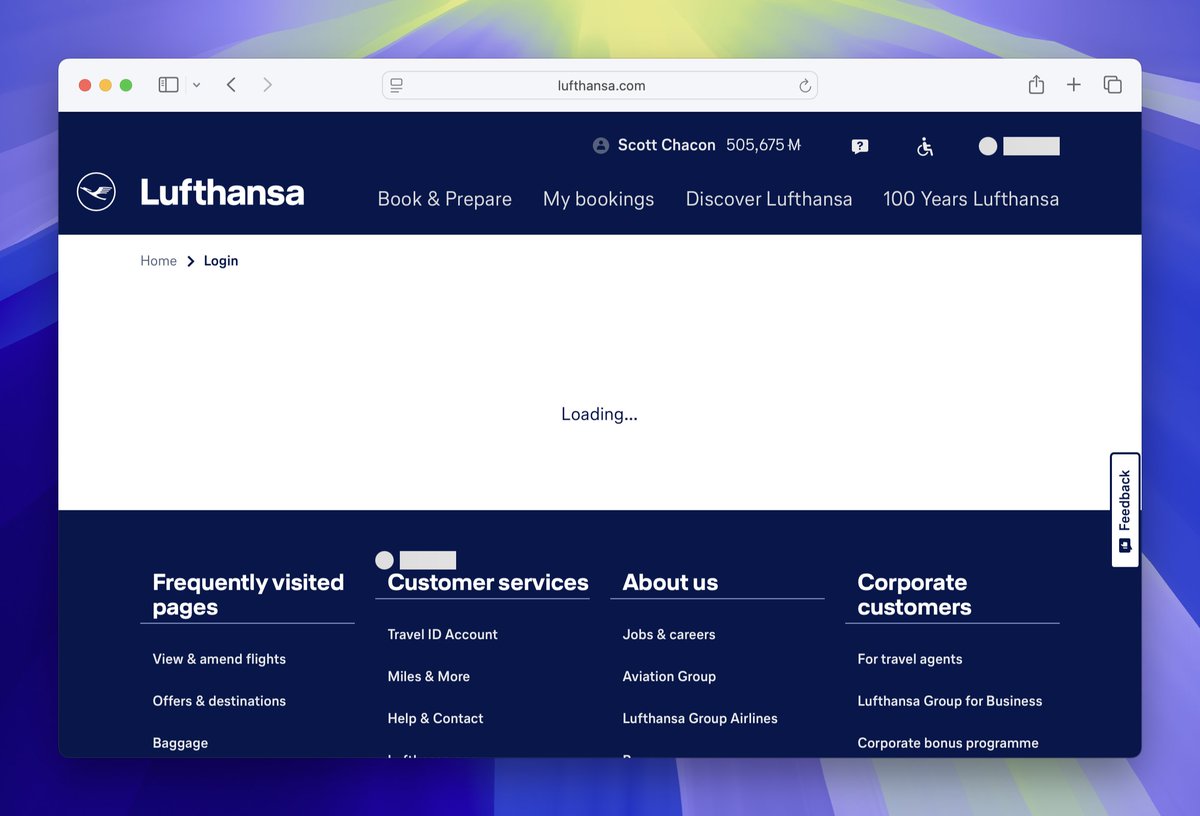
Task: Go forward with Safari's forward arrow
Action: tap(267, 85)
